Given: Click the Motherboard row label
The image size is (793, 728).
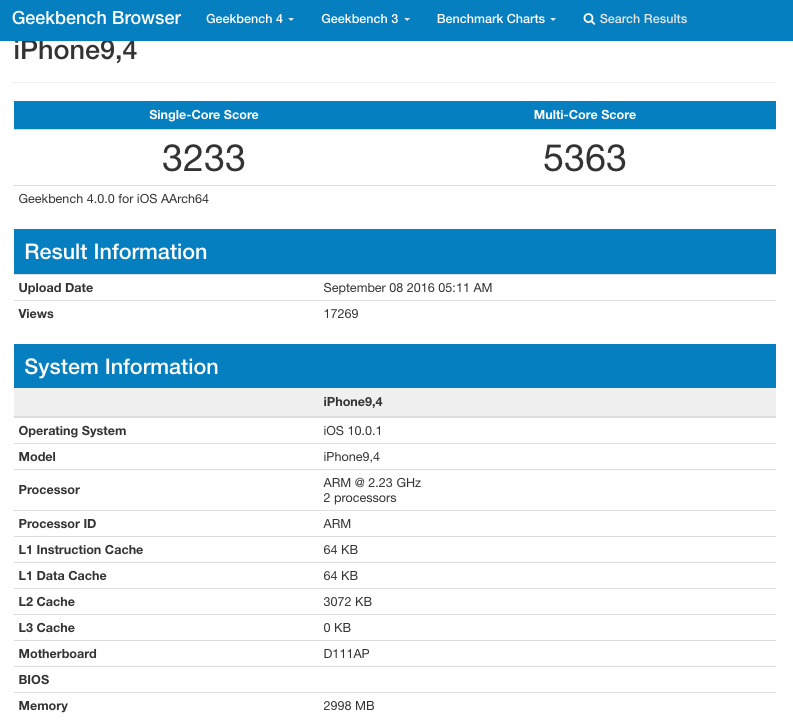Looking at the screenshot, I should coord(58,654).
